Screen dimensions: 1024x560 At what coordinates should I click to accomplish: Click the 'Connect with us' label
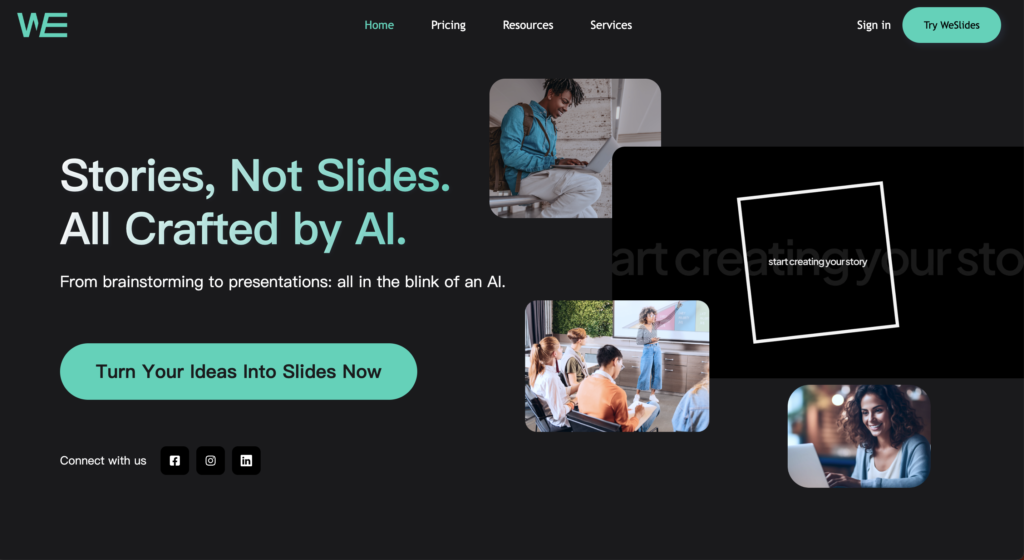(x=103, y=461)
